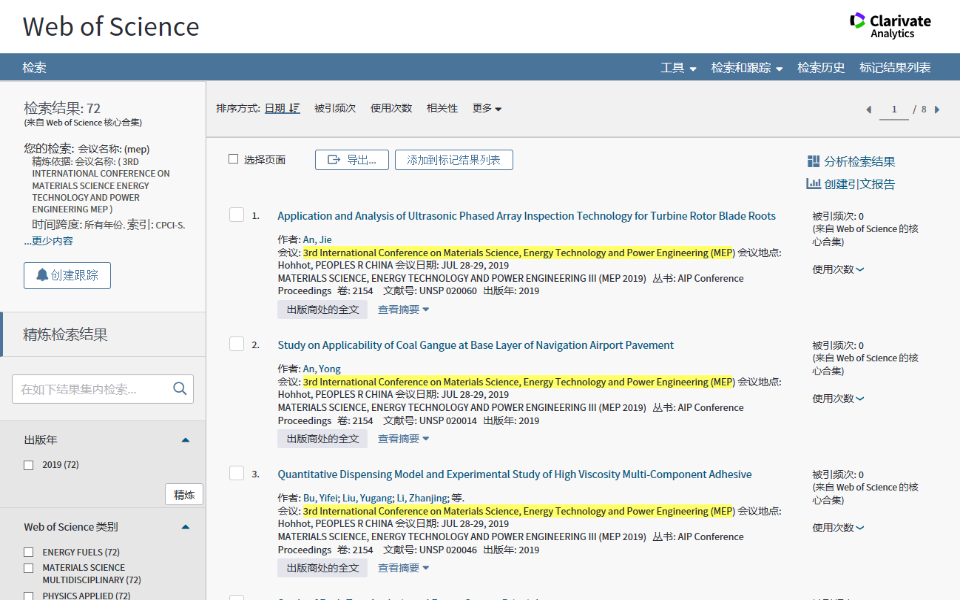The image size is (960, 600).
Task: Go to next results page arrow
Action: pyautogui.click(x=937, y=110)
